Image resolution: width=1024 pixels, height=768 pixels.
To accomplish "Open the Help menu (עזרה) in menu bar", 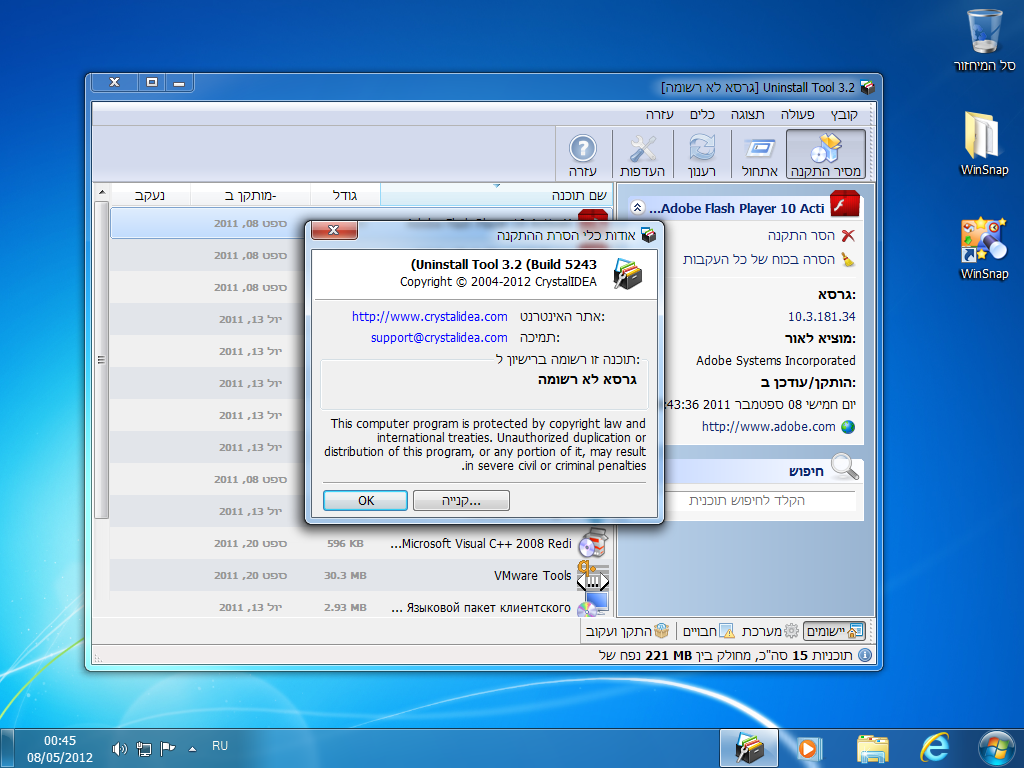I will pos(659,114).
